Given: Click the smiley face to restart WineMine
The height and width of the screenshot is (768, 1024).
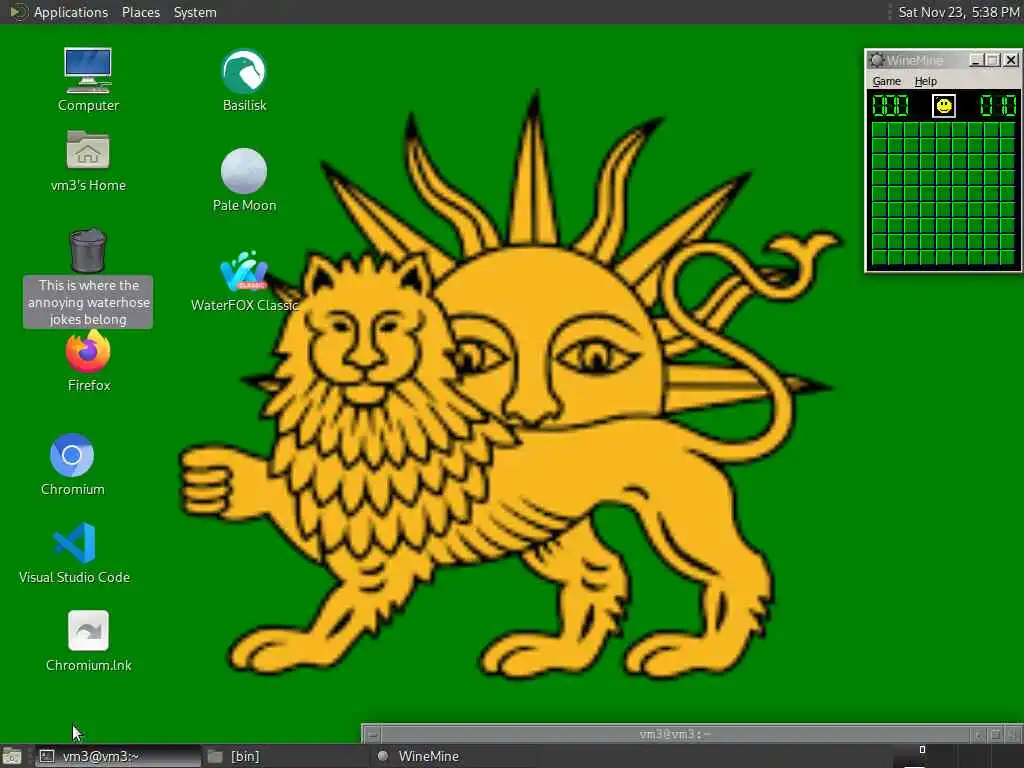Looking at the screenshot, I should click(x=943, y=106).
